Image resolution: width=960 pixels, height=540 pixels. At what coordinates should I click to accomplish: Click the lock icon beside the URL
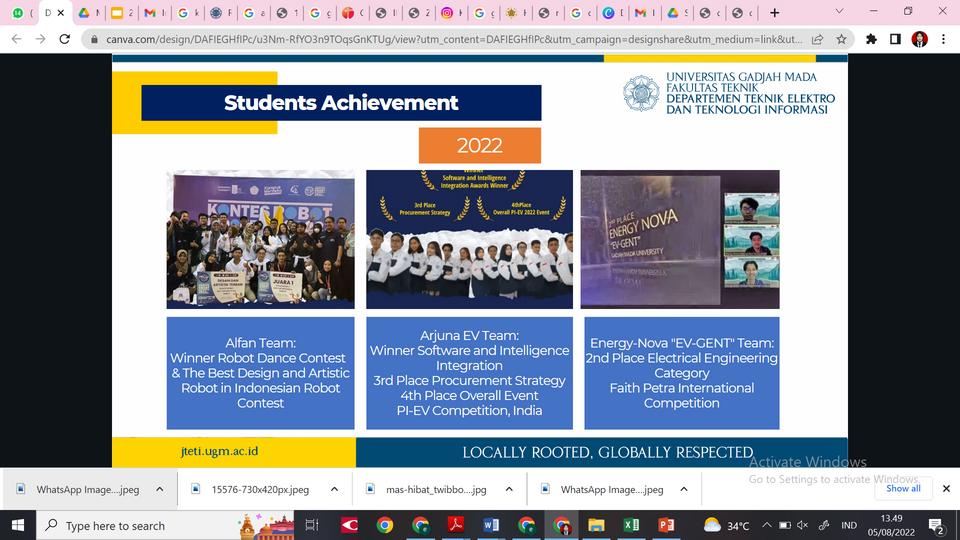(94, 39)
